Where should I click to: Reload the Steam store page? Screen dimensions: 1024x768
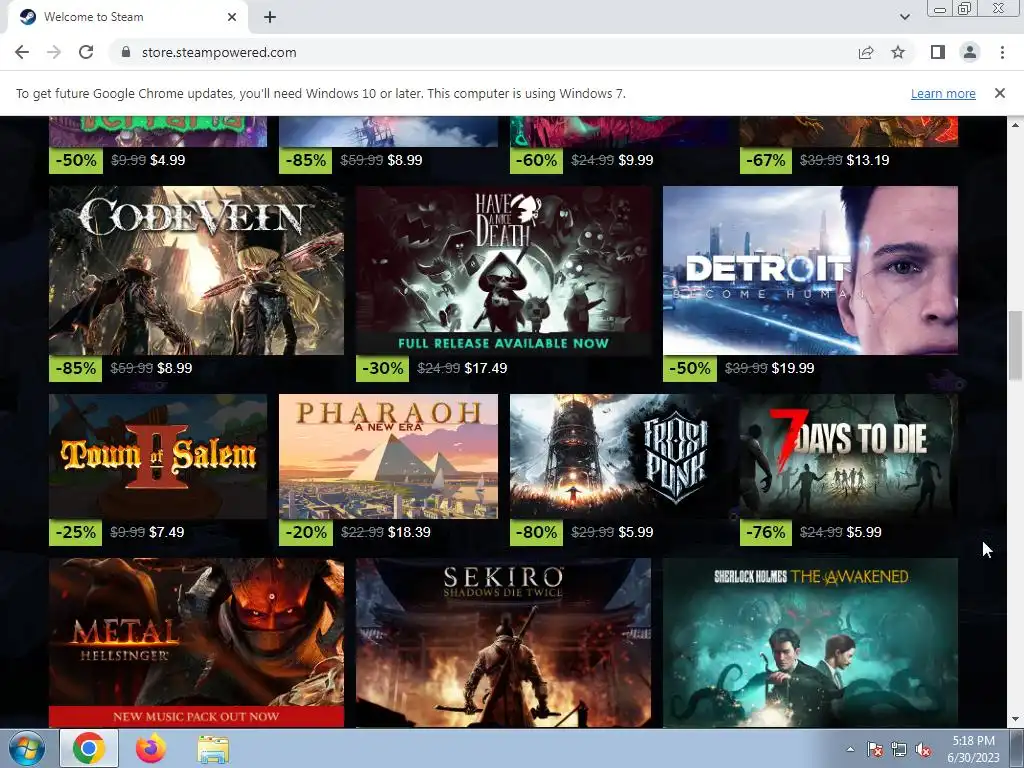coord(86,52)
